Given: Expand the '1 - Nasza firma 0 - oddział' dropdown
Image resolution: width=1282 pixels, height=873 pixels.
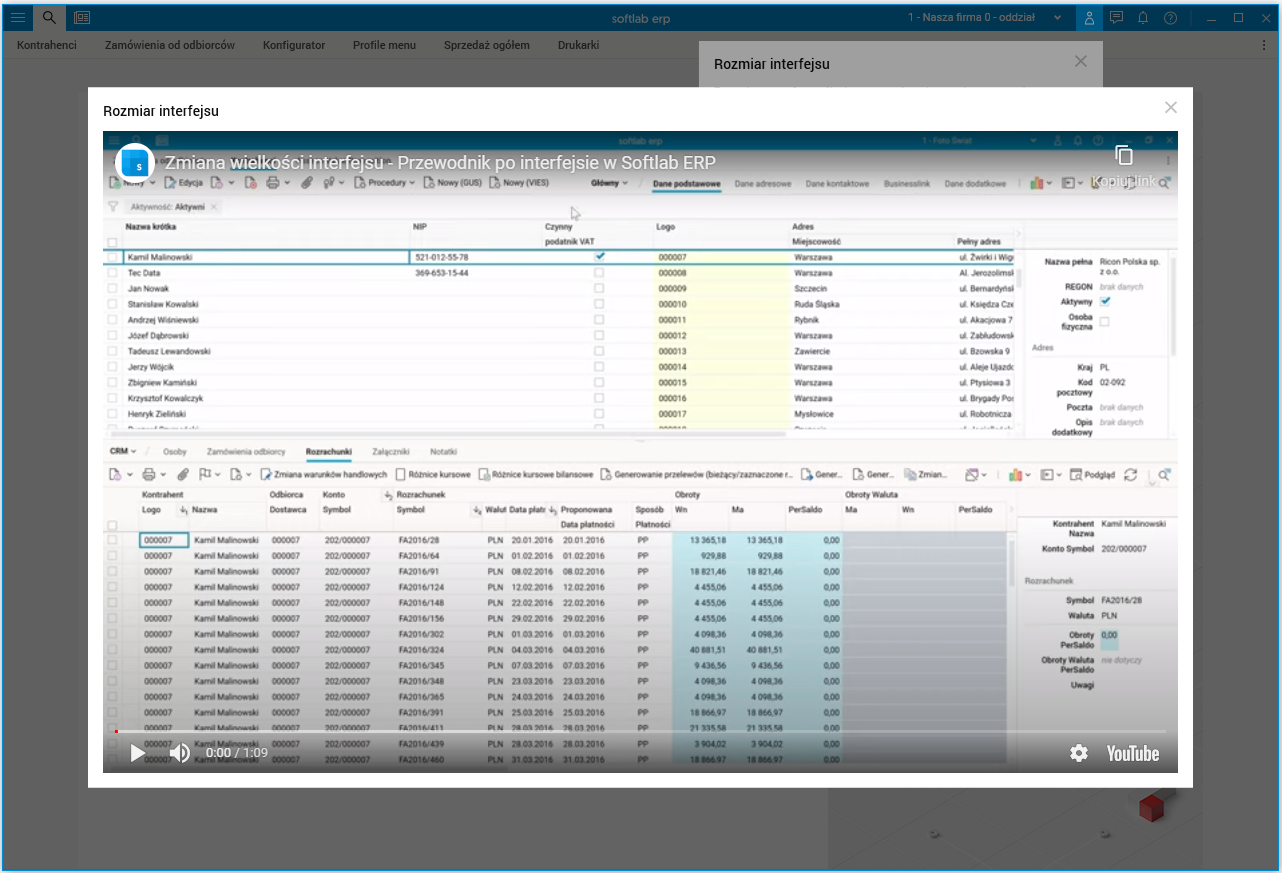Looking at the screenshot, I should pyautogui.click(x=987, y=18).
